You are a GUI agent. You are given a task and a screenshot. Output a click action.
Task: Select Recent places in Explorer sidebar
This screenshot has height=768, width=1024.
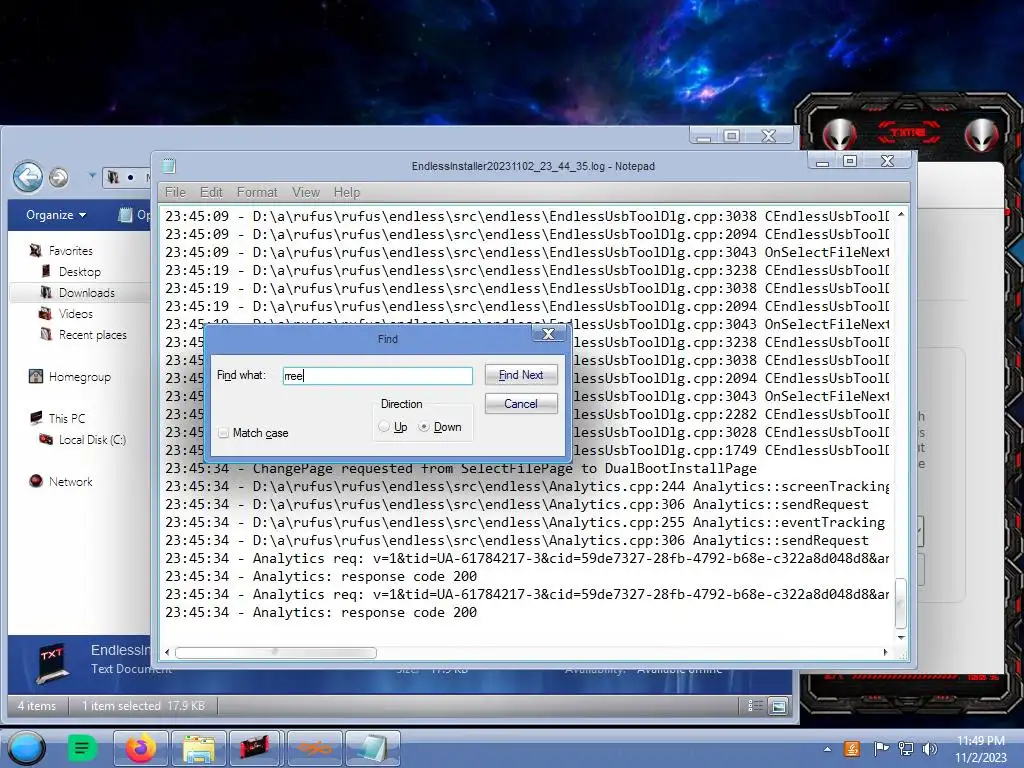click(x=93, y=335)
